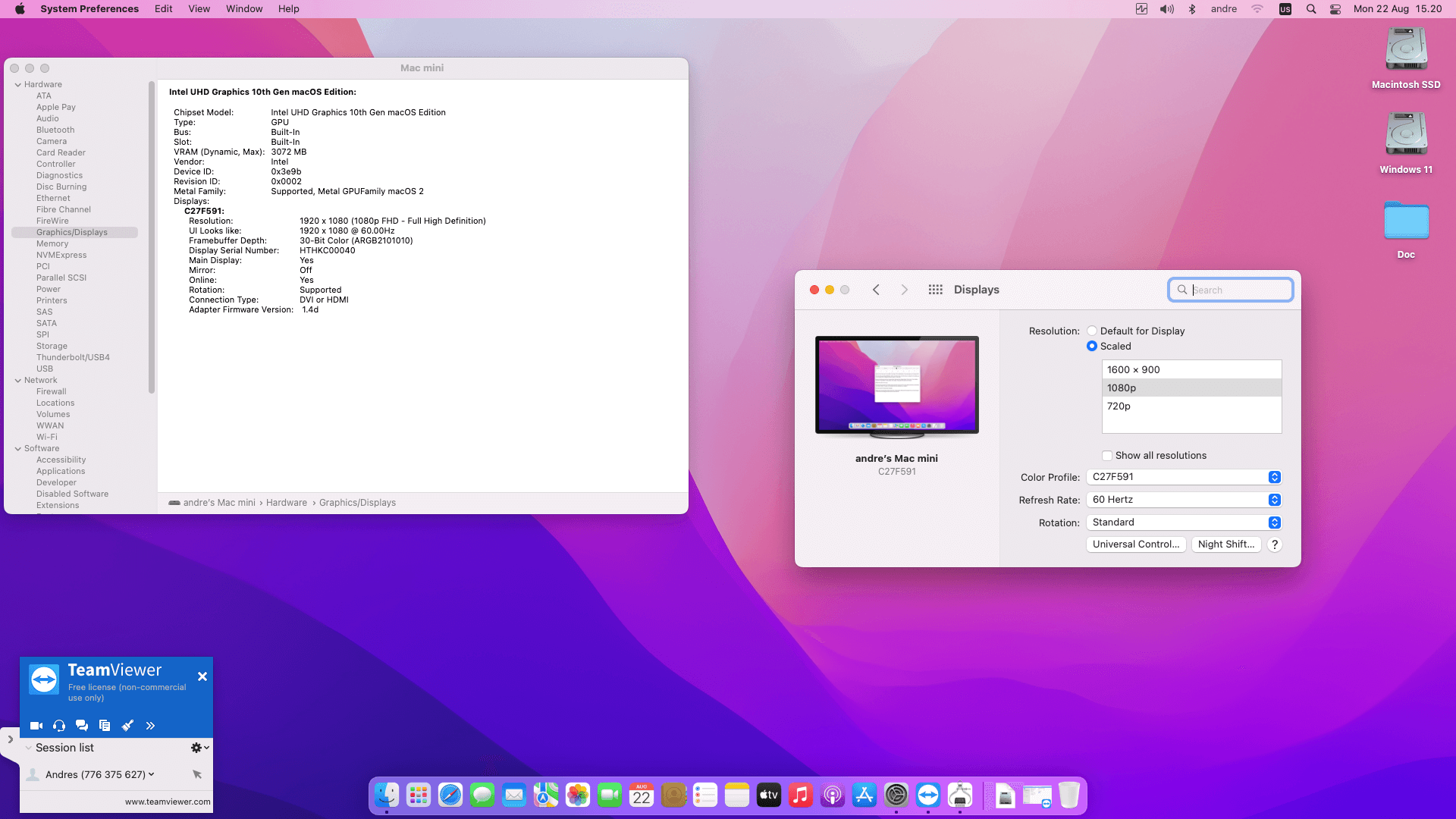Open Safari from the Dock

(x=450, y=795)
